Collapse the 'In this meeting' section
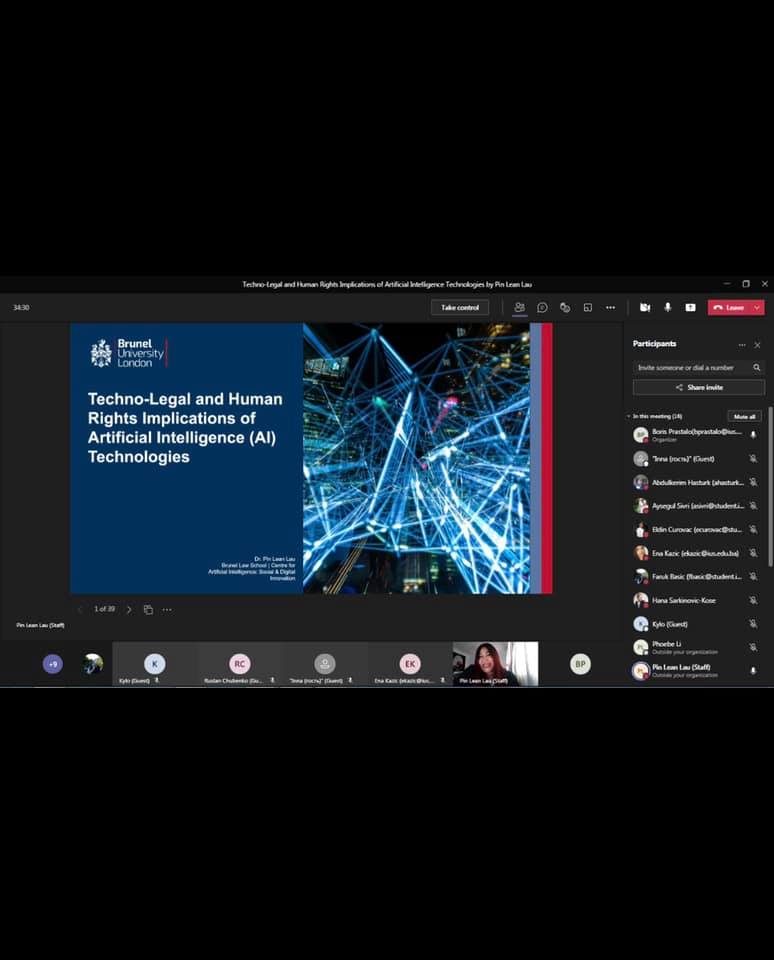Image resolution: width=774 pixels, height=960 pixels. tap(628, 416)
